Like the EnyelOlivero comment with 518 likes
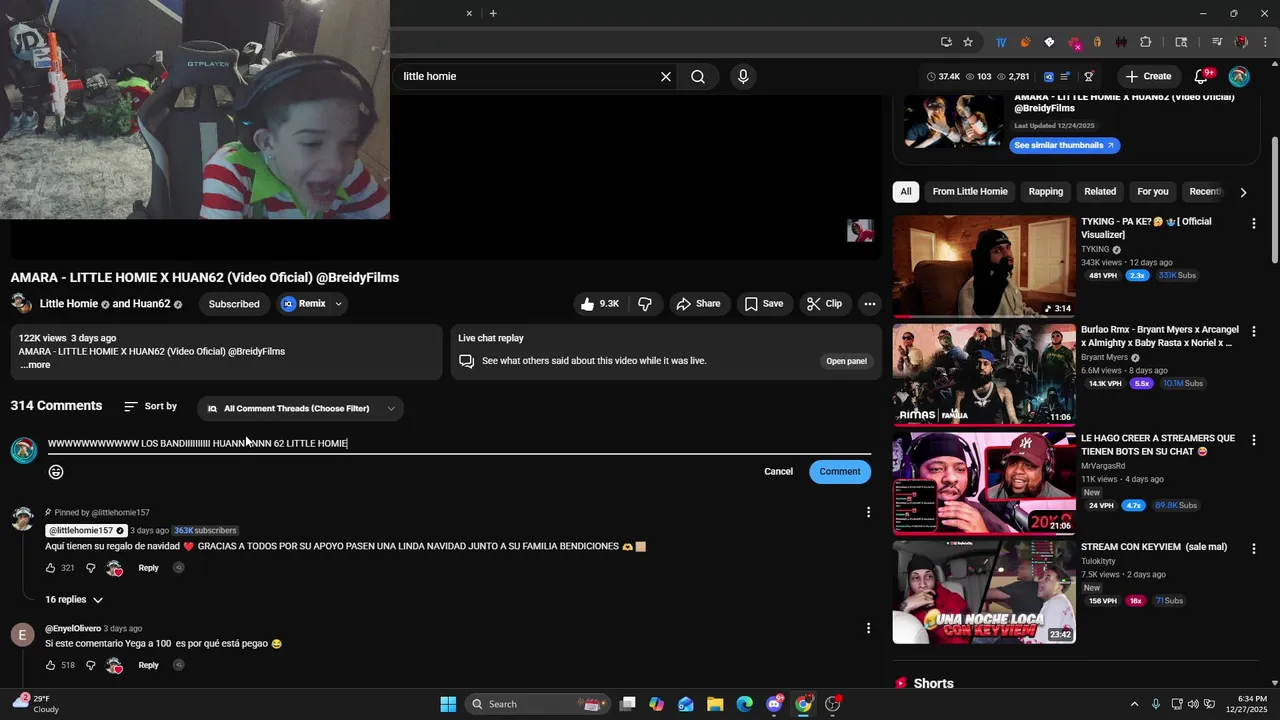The image size is (1280, 720). [51, 665]
